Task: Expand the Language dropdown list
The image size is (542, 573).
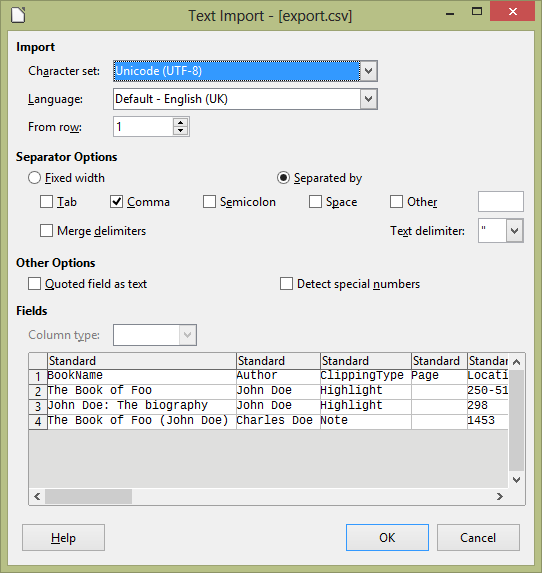Action: click(368, 99)
